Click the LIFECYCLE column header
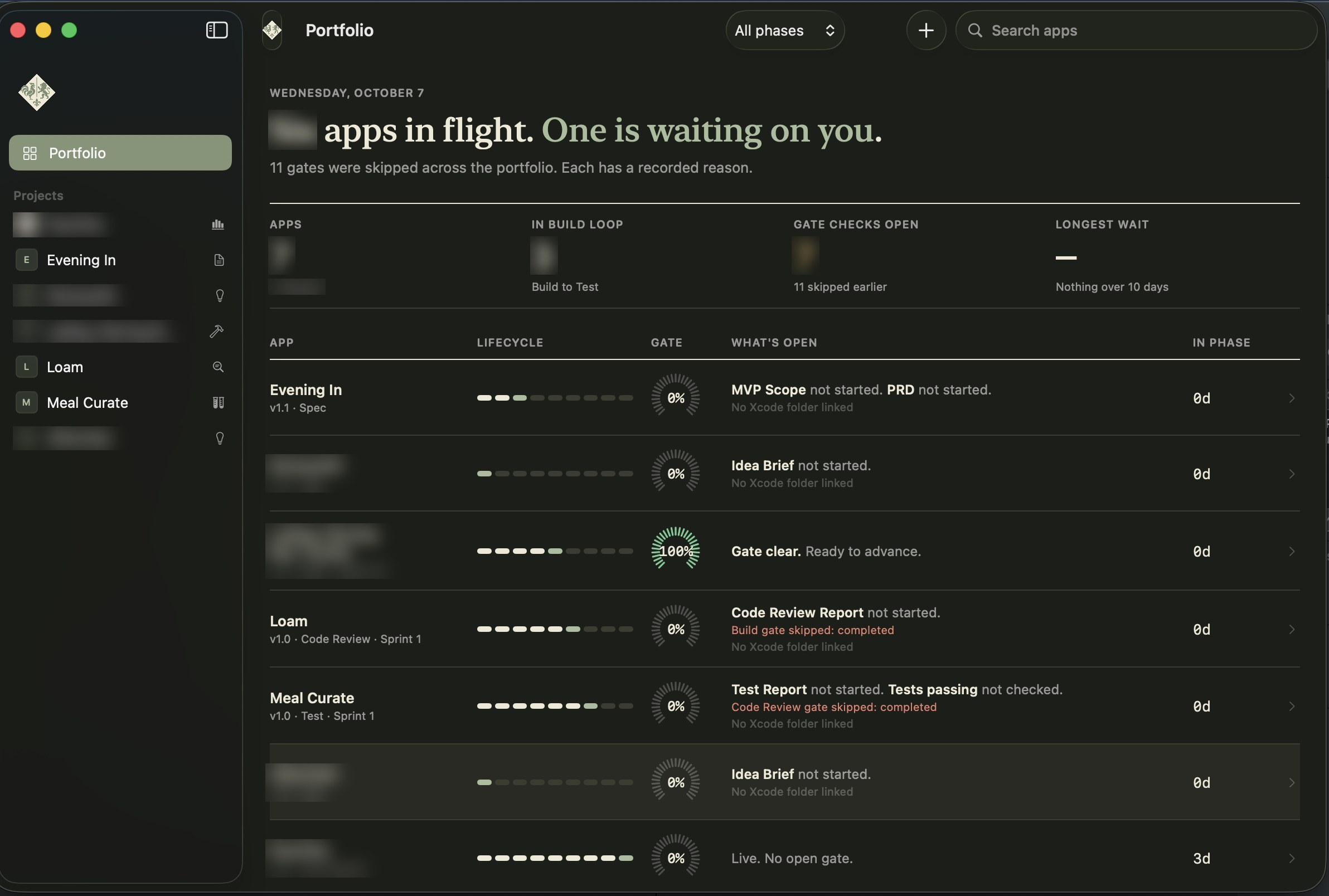Viewport: 1329px width, 896px height. (x=510, y=342)
